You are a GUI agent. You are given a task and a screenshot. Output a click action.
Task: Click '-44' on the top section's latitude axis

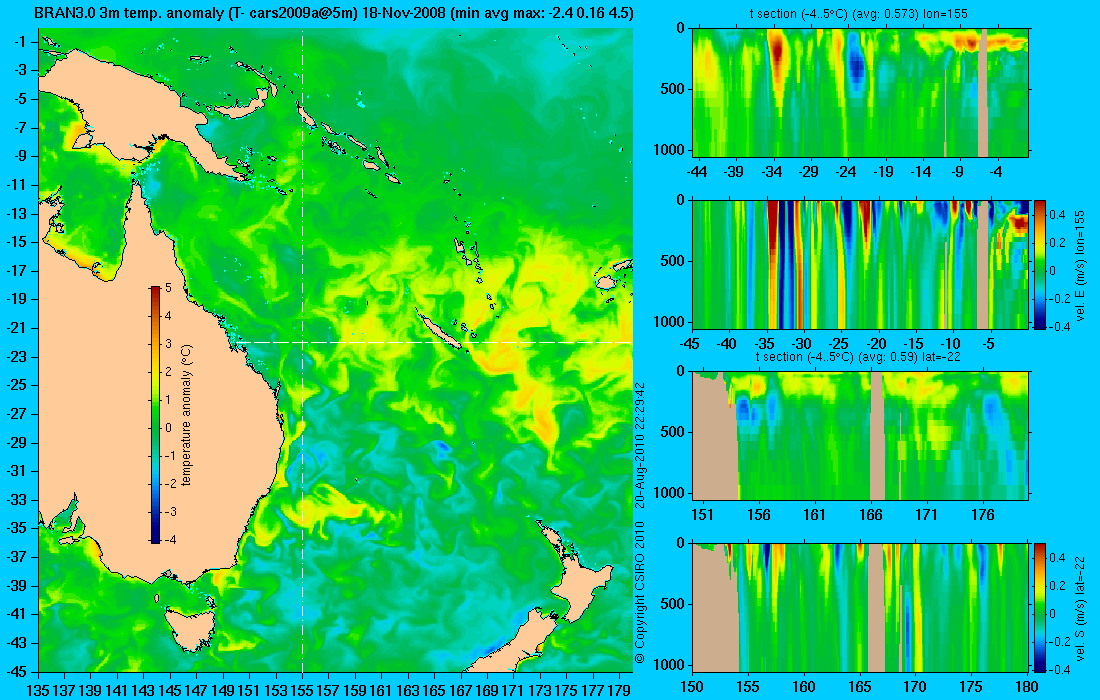(x=697, y=172)
